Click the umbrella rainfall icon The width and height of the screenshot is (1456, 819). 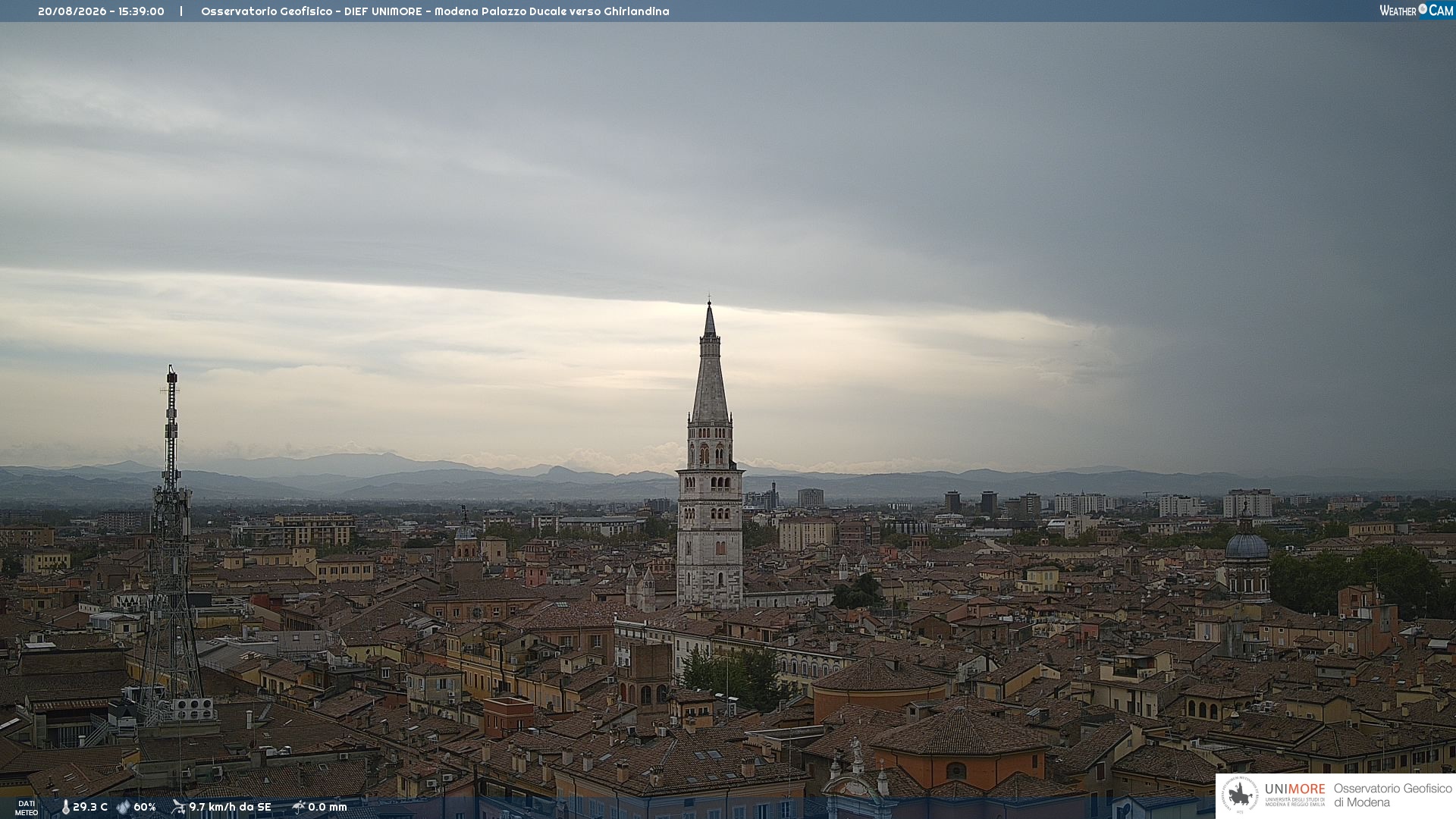(298, 808)
